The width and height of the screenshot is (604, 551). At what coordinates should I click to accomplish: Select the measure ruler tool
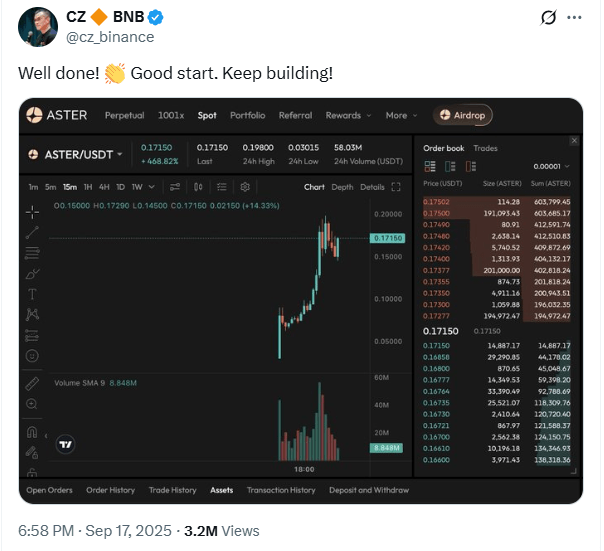33,383
